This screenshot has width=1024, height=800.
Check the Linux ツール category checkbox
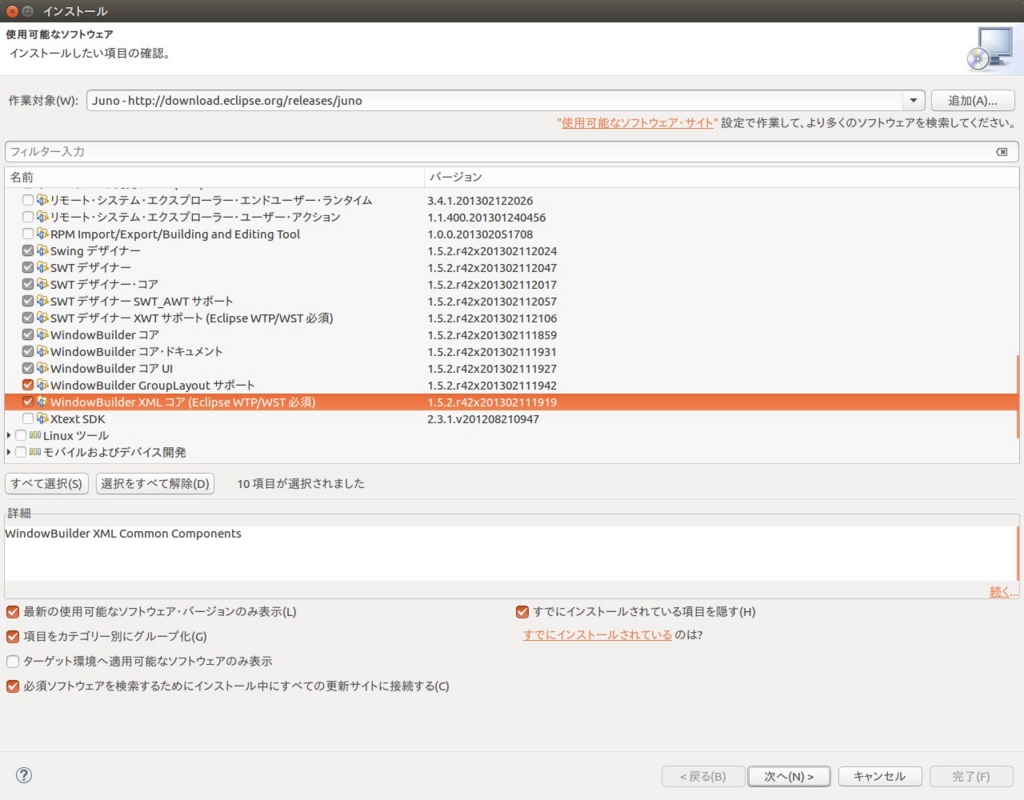click(x=20, y=435)
